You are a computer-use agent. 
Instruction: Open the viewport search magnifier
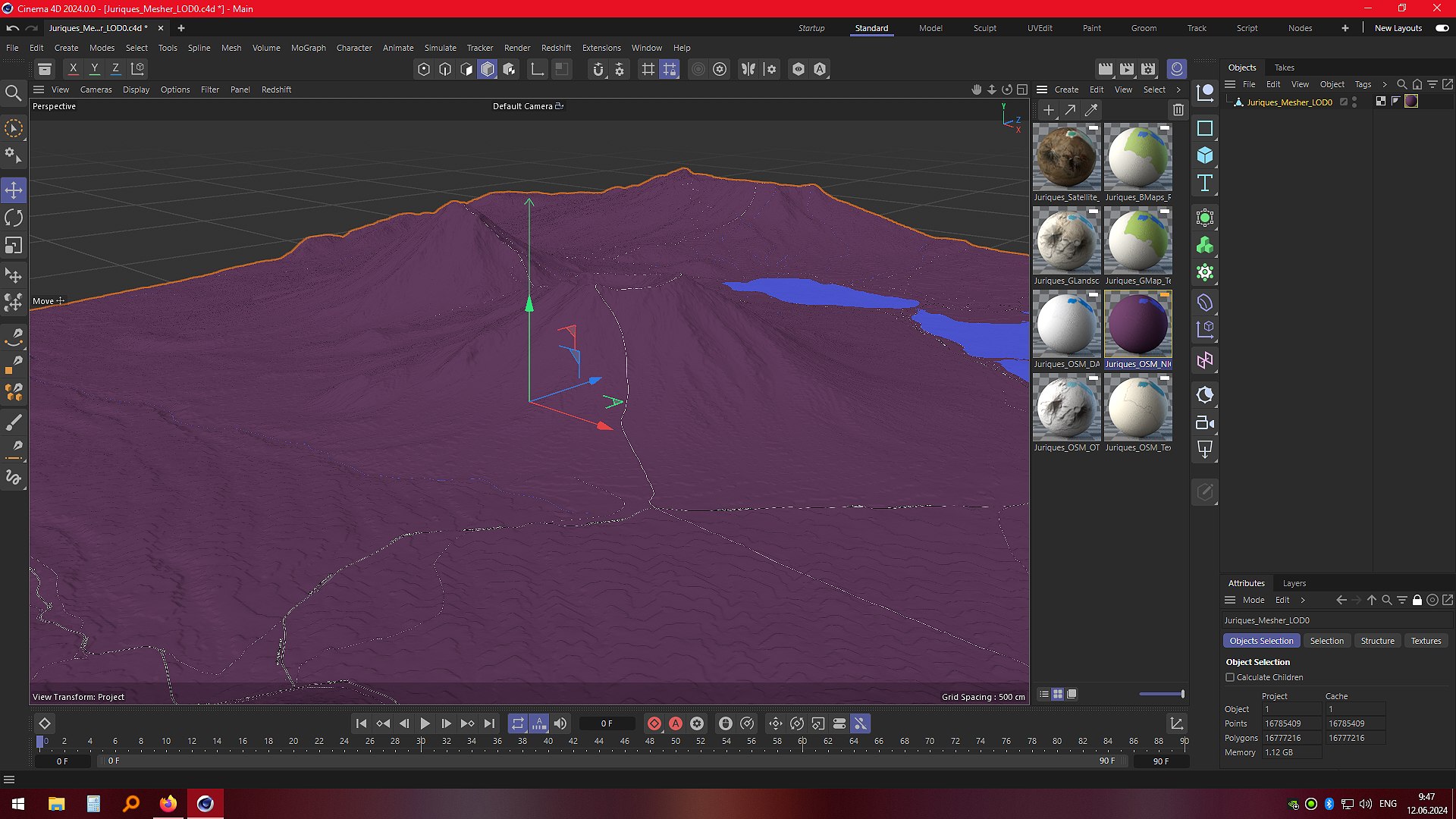[x=13, y=93]
